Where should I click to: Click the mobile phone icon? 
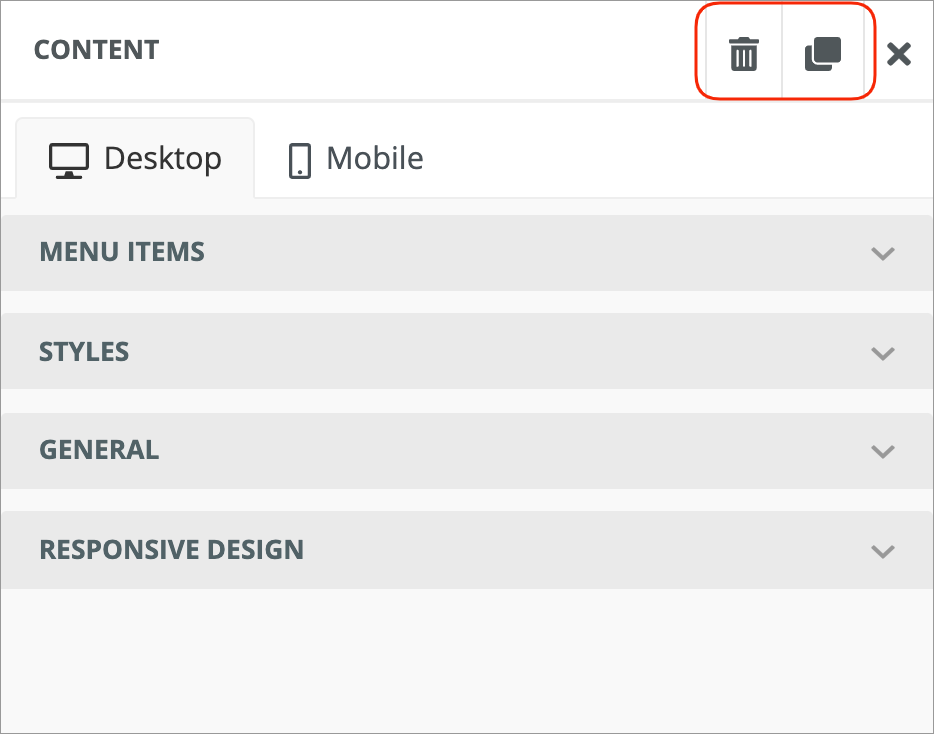pos(299,160)
